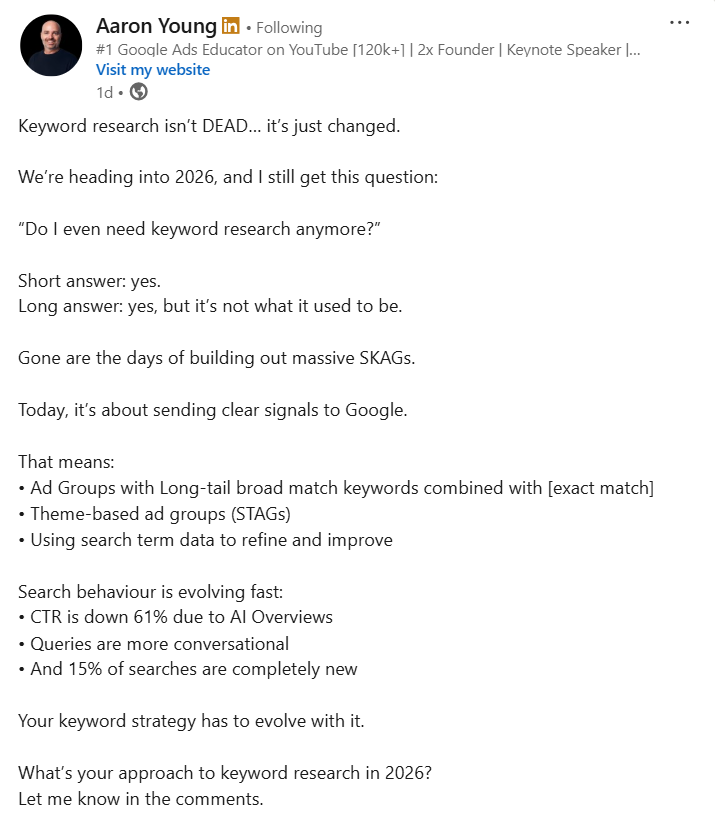This screenshot has width=715, height=821.
Task: Click the globe public visibility icon
Action: (138, 92)
